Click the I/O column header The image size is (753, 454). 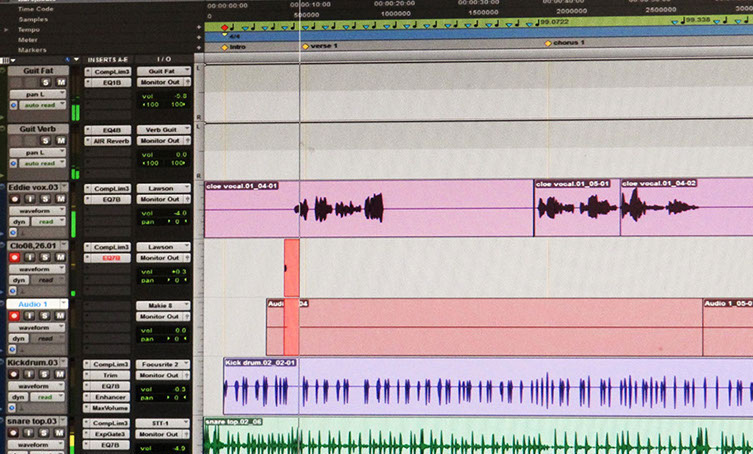pos(162,59)
